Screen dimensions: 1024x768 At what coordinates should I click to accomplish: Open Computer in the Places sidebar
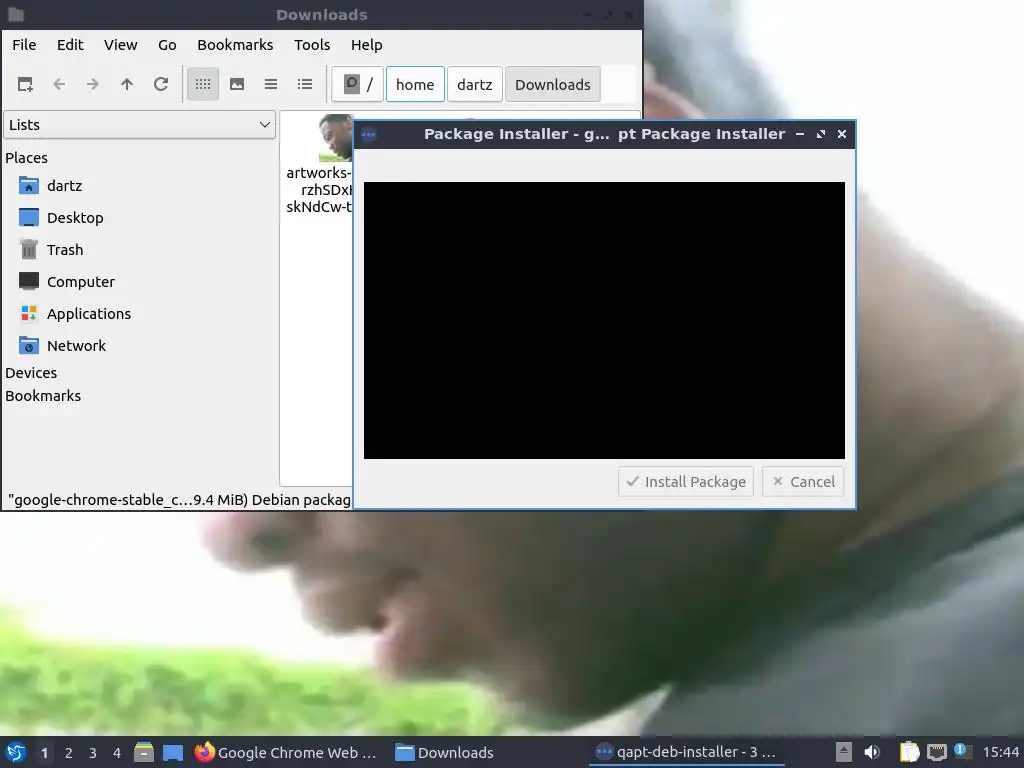(x=67, y=281)
